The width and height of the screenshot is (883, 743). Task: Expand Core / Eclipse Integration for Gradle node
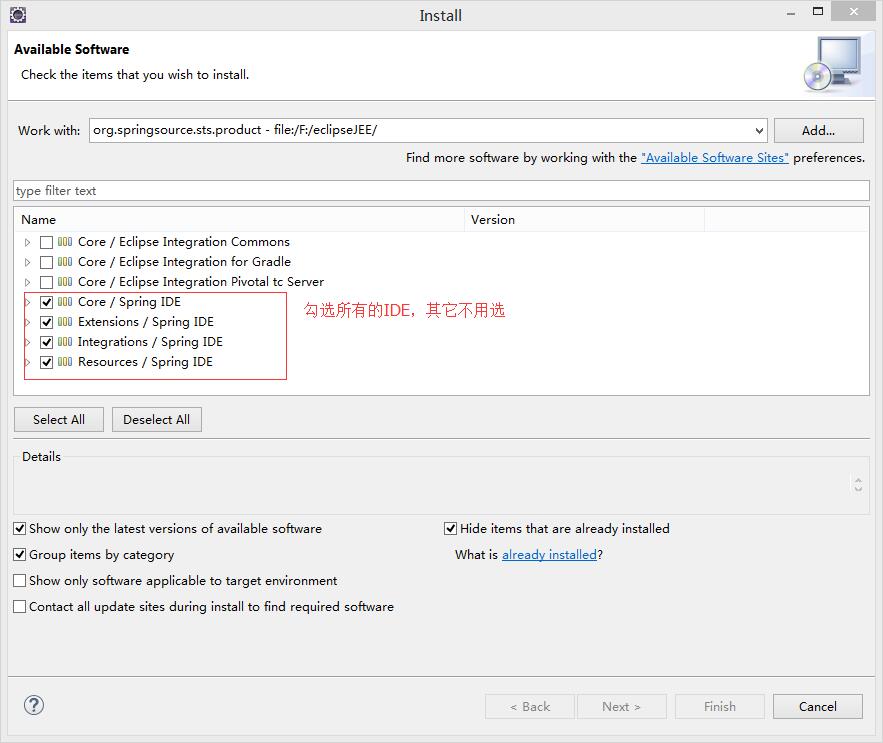[x=27, y=262]
